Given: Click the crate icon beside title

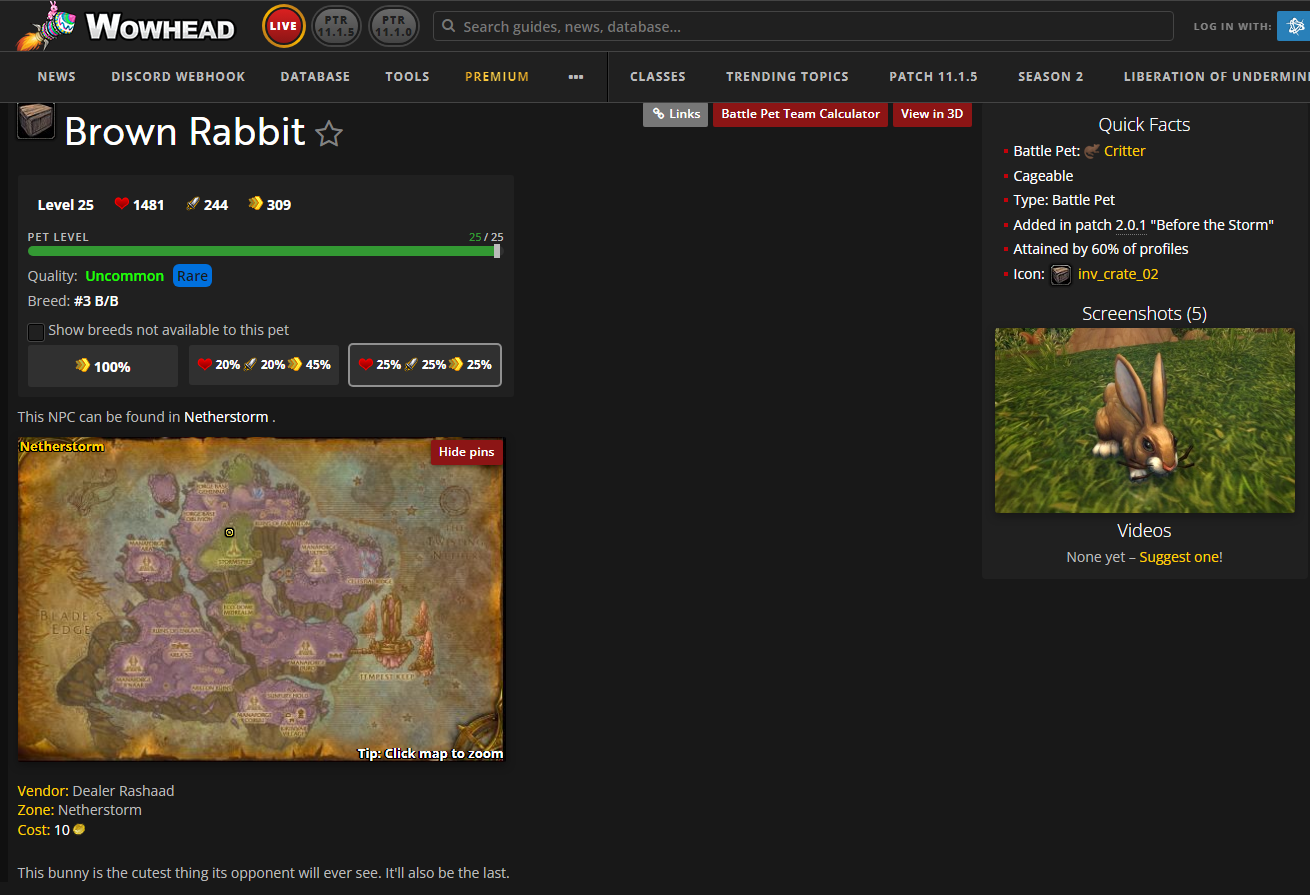Looking at the screenshot, I should point(36,121).
